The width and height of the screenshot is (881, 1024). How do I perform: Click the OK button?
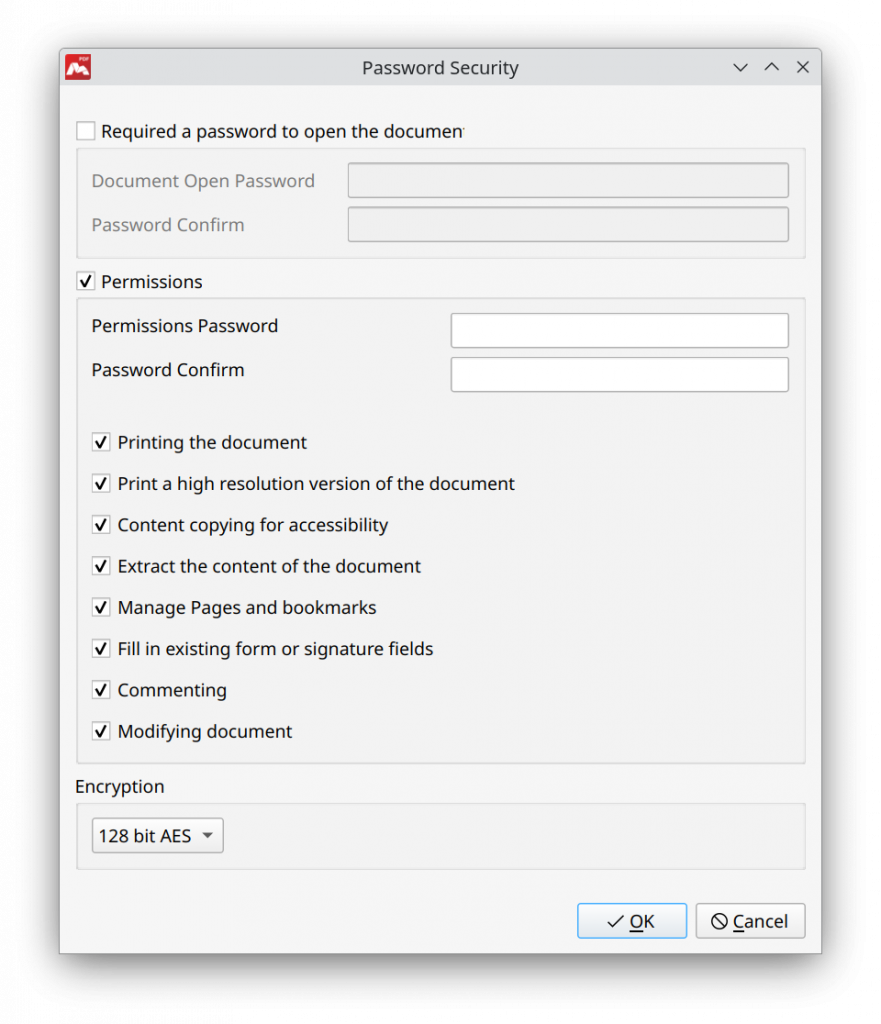point(631,920)
